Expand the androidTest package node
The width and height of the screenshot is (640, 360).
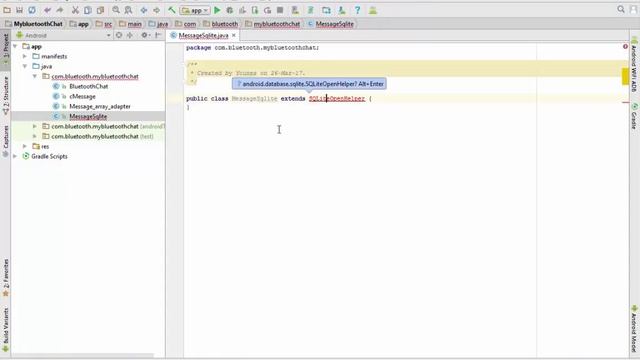(x=35, y=127)
